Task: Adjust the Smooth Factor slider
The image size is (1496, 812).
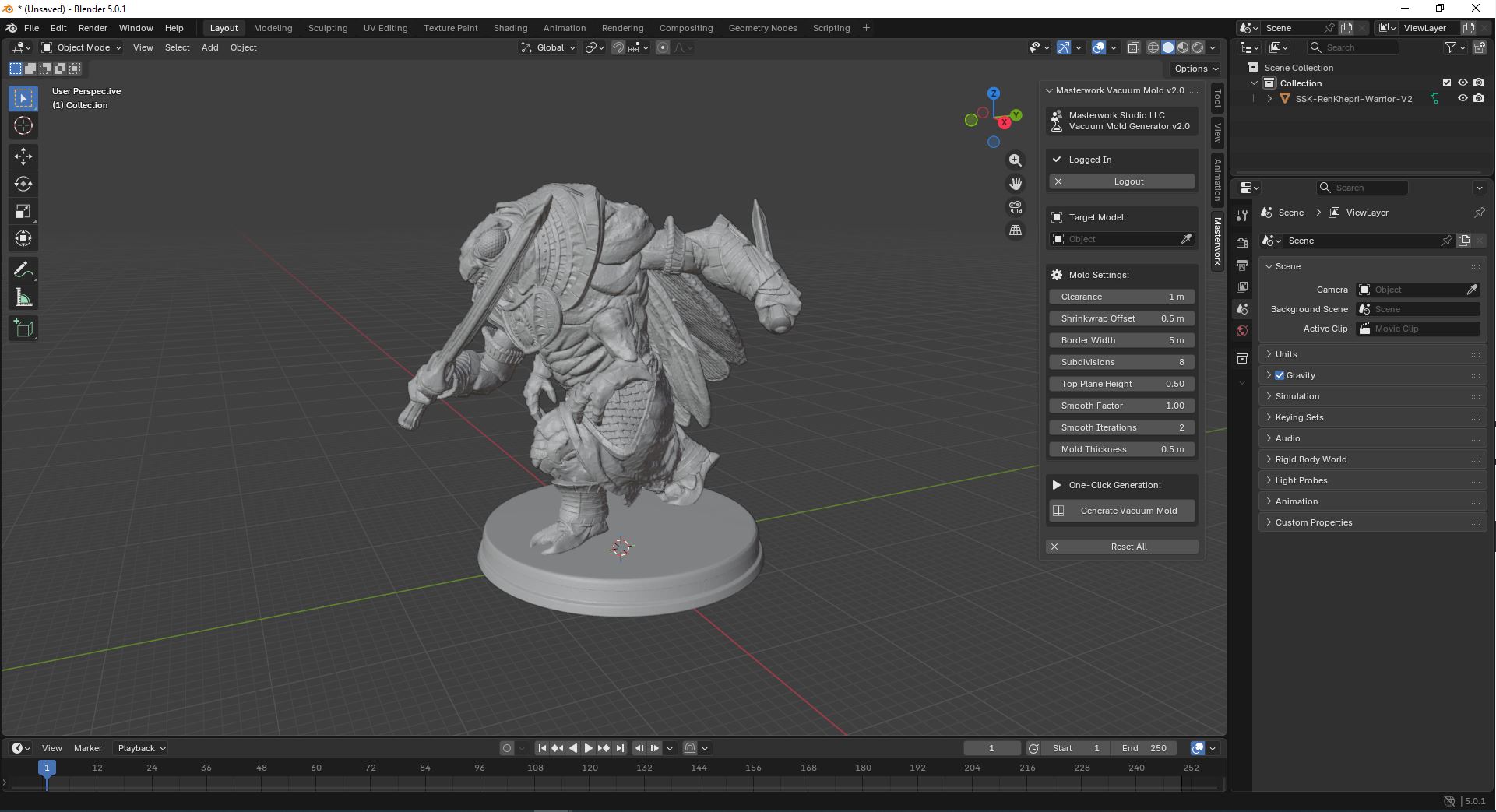Action: (1121, 406)
